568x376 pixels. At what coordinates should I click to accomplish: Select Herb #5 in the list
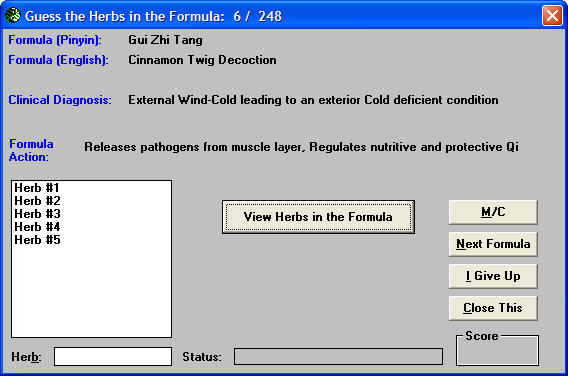[x=37, y=240]
